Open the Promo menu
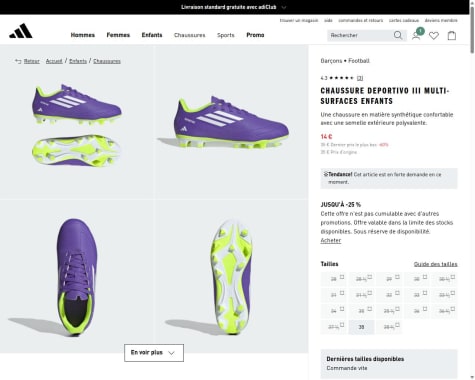The image size is (475, 380). 255,35
